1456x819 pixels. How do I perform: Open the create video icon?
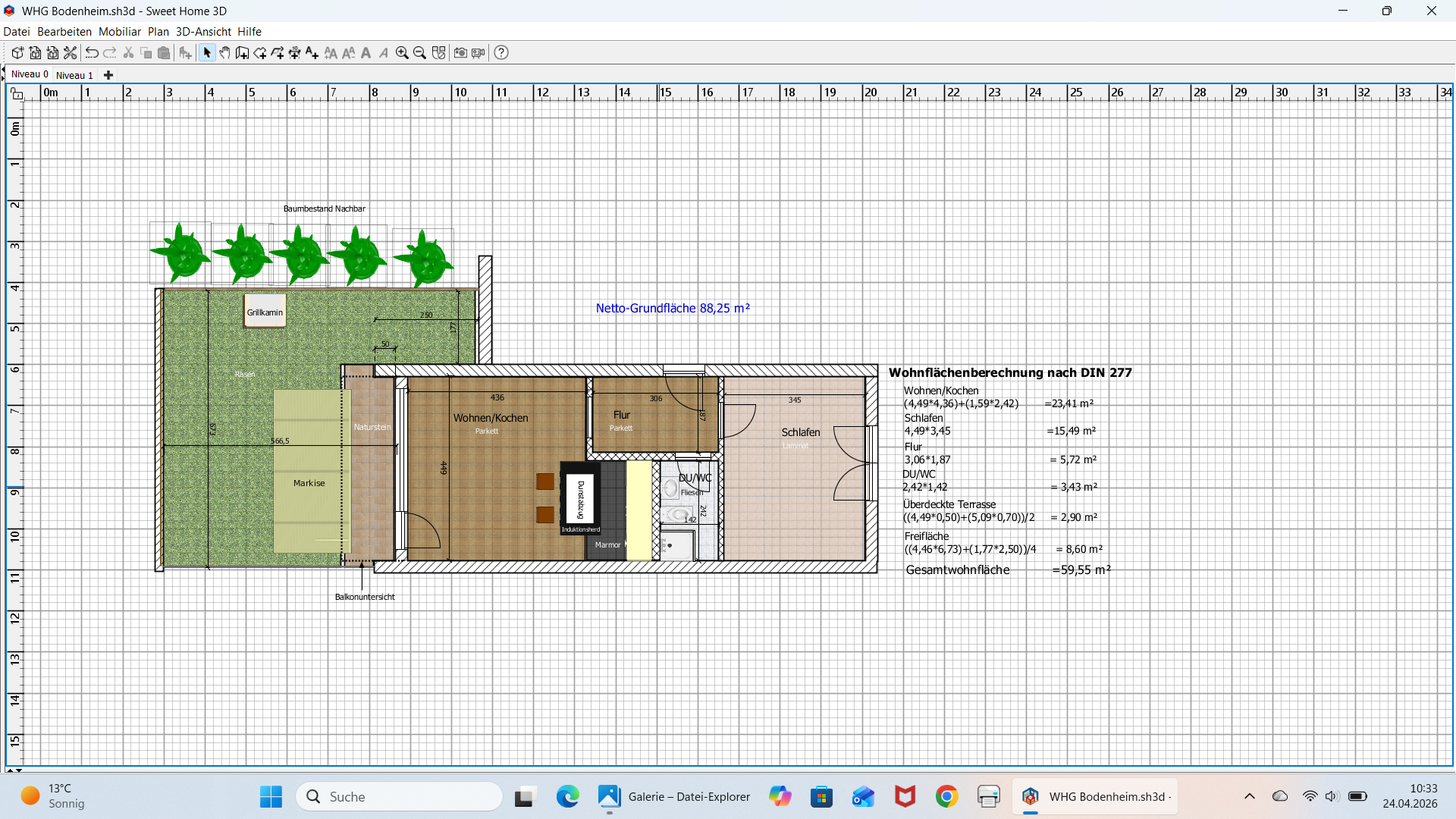(478, 53)
